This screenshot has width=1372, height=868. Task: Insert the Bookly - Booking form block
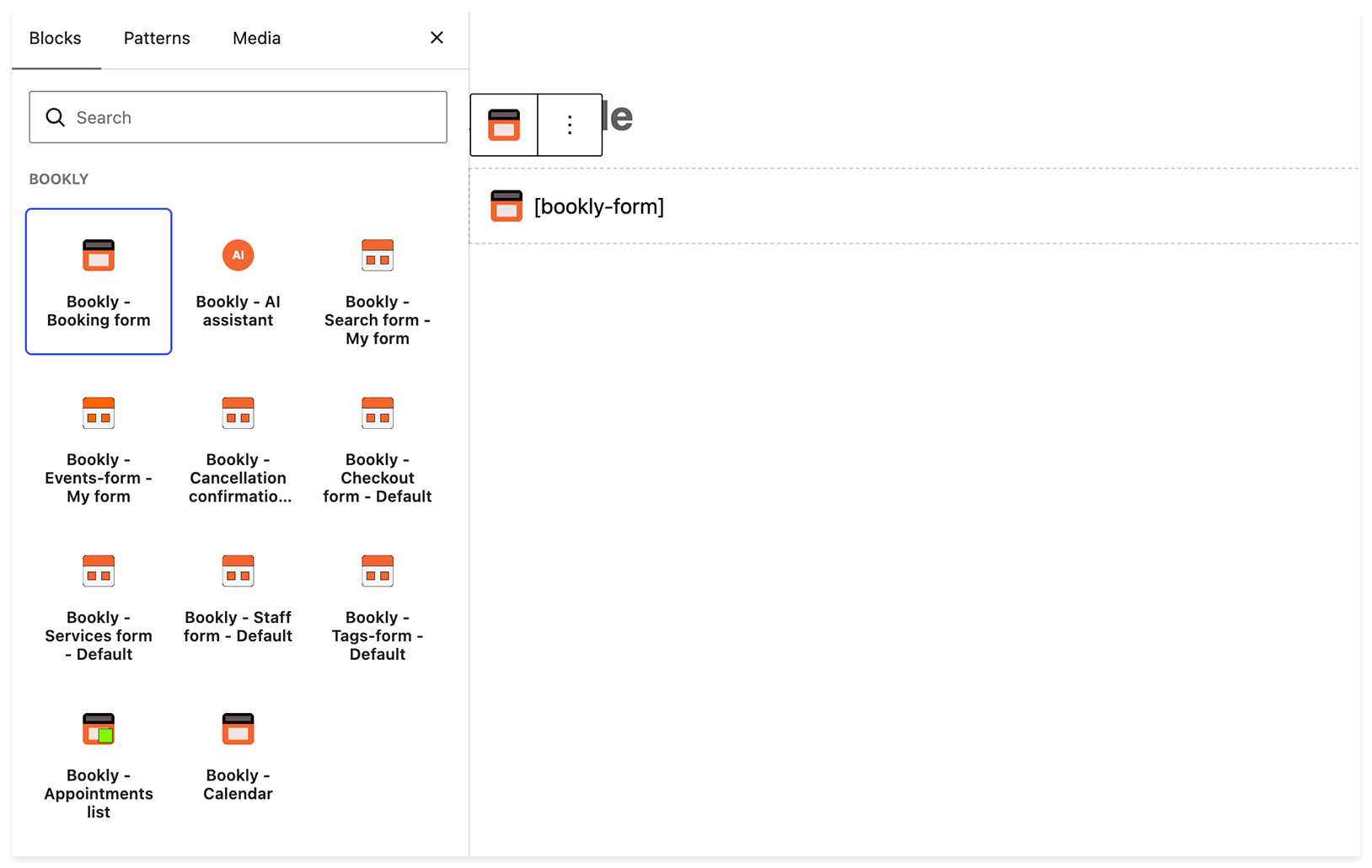point(99,281)
